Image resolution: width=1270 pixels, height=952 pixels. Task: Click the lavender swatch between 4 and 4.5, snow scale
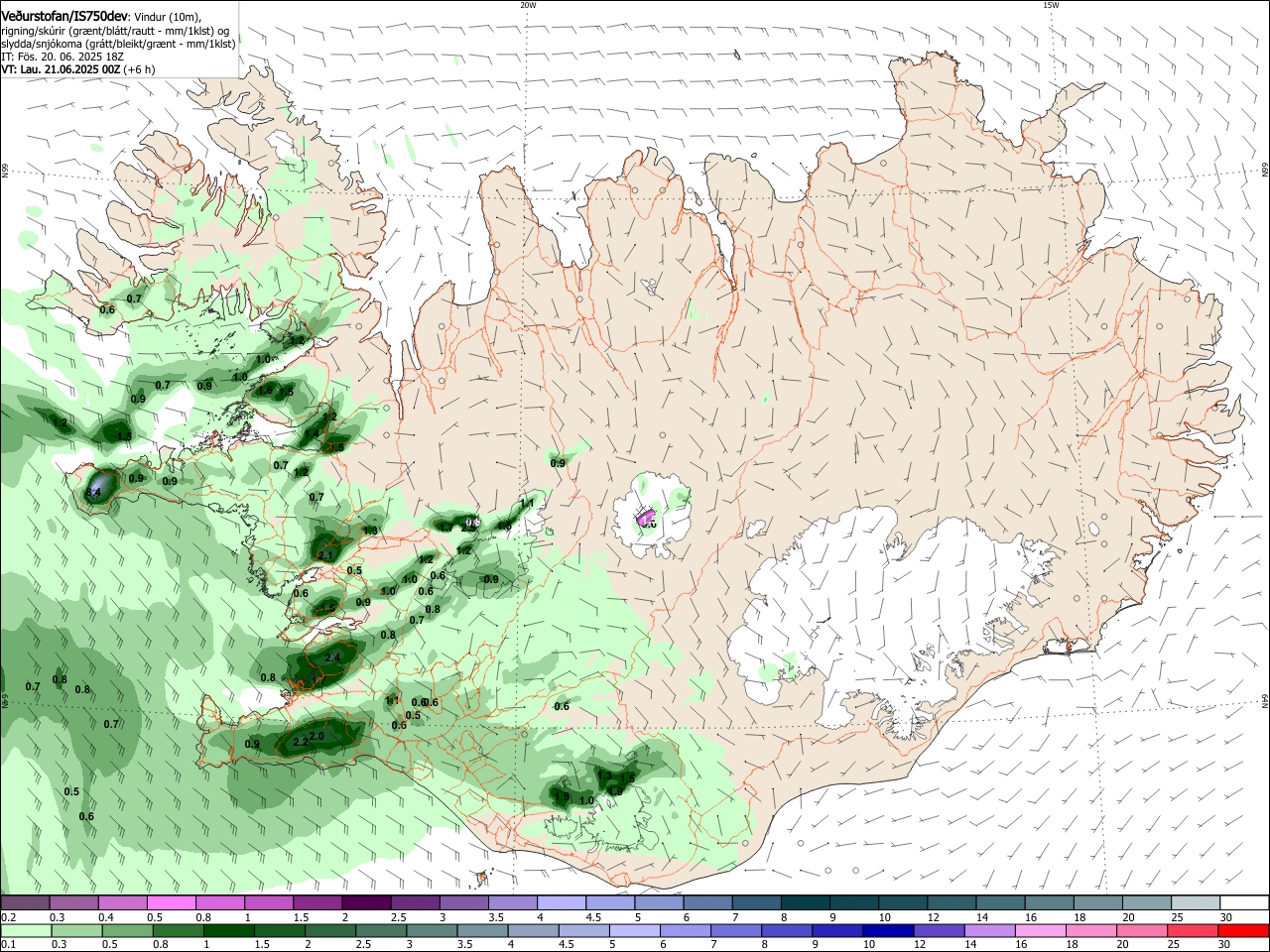tap(562, 903)
